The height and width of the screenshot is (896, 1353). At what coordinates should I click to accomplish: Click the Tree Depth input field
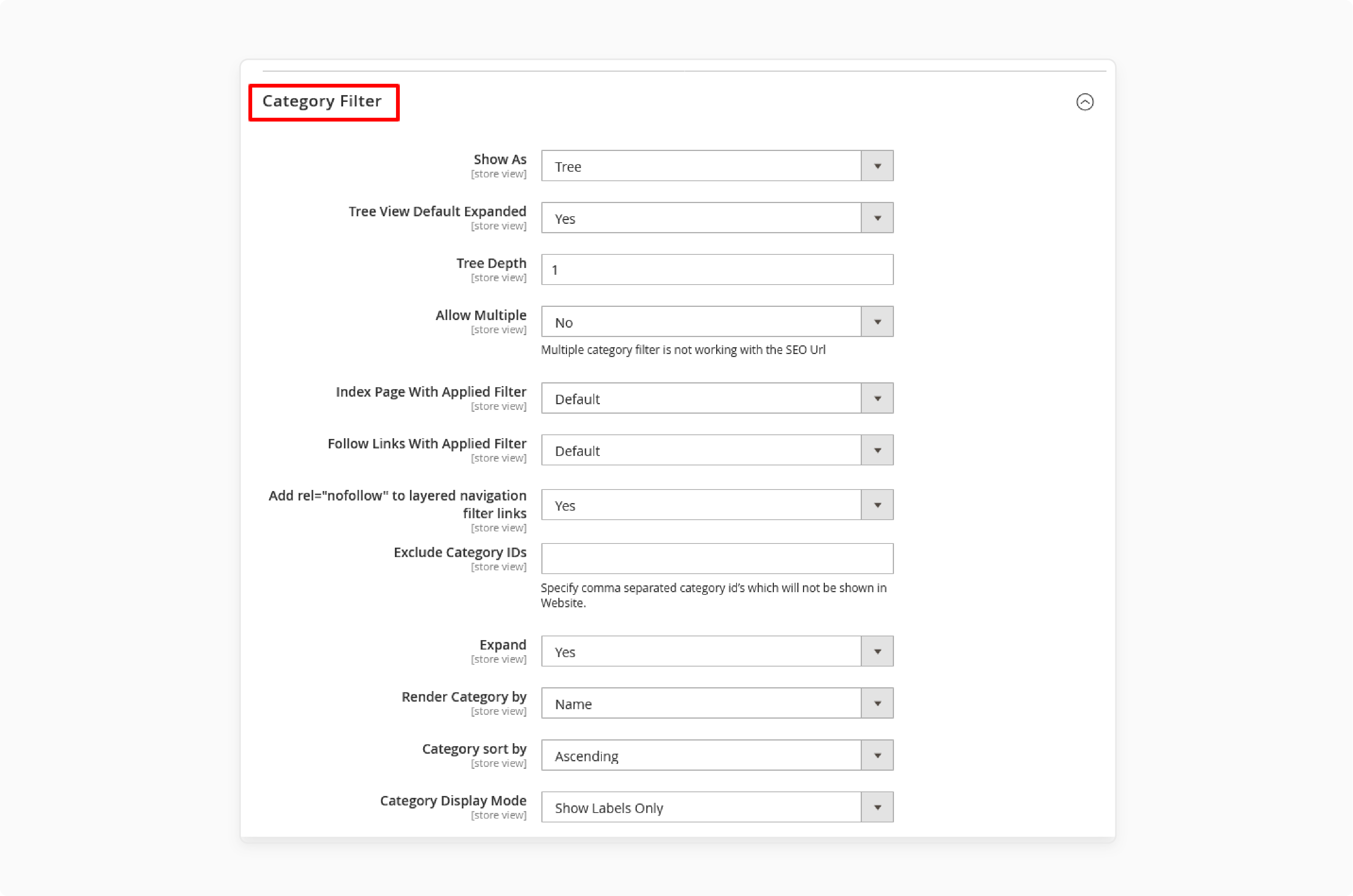point(717,270)
